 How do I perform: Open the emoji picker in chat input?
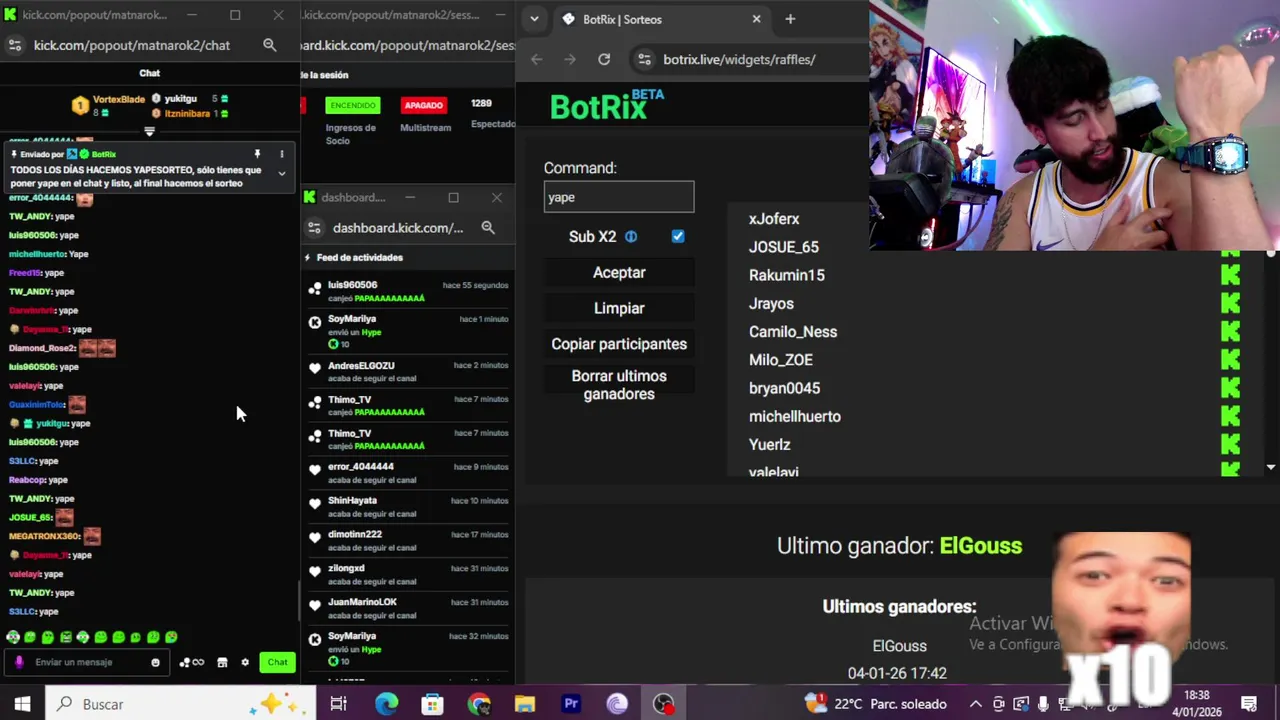point(155,662)
